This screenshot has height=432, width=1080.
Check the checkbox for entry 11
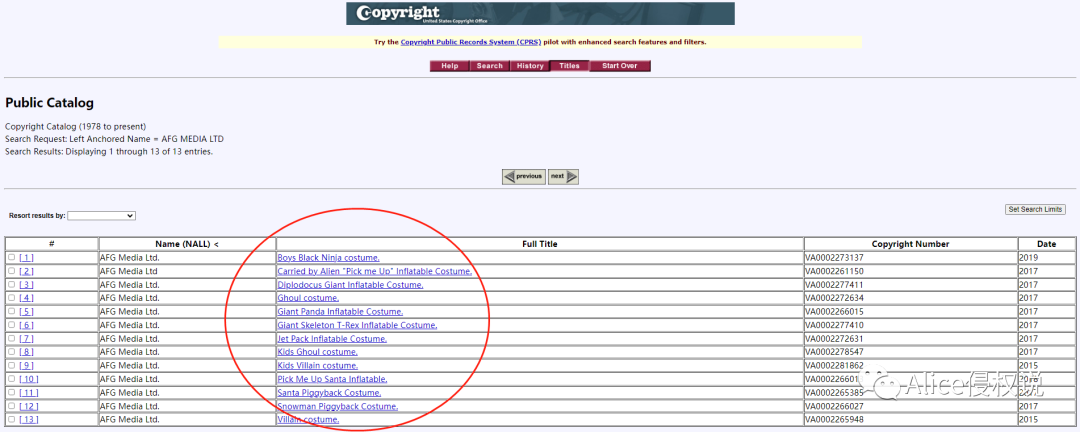[x=12, y=392]
